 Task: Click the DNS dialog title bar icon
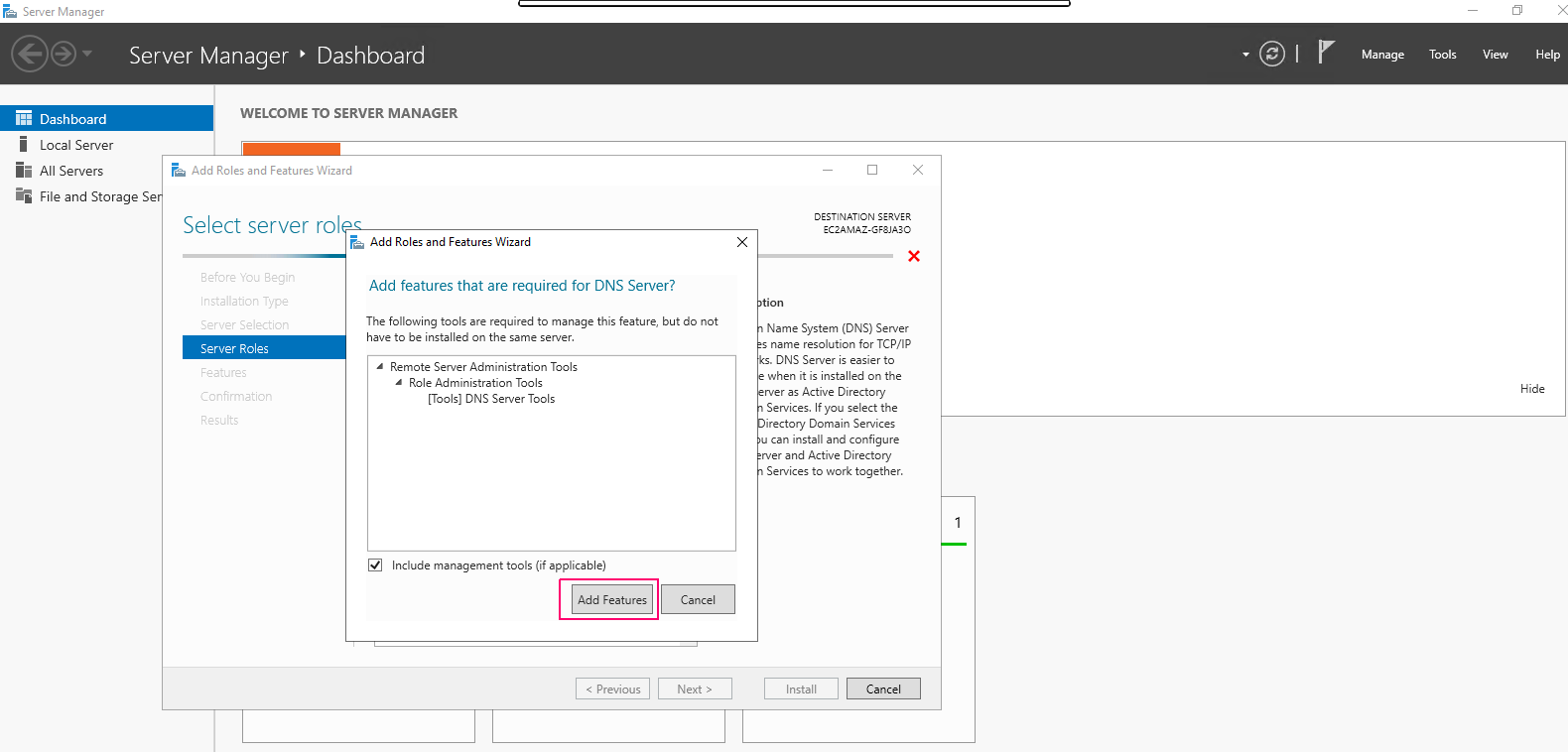click(x=357, y=242)
